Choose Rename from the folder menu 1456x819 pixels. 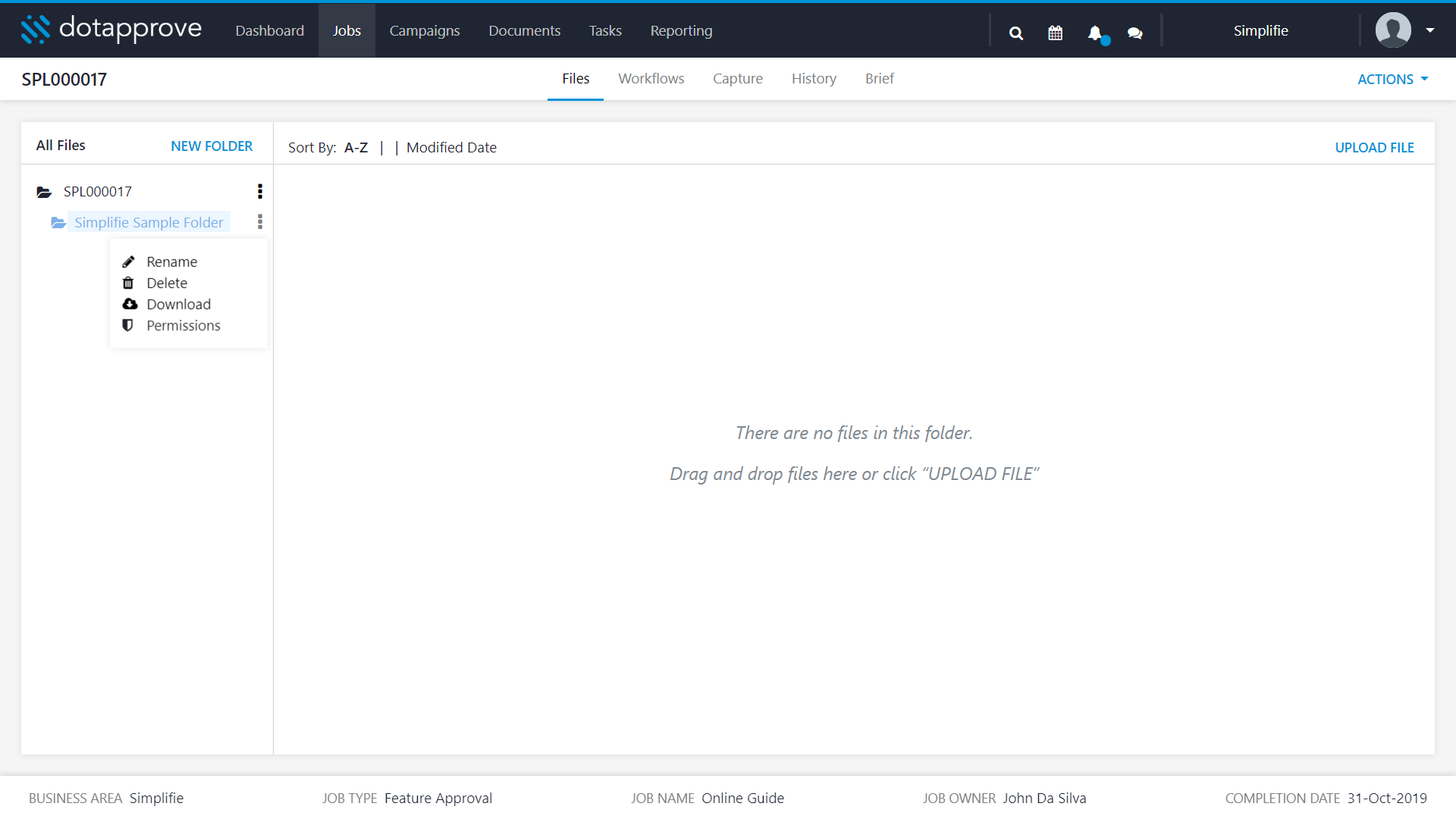point(172,262)
